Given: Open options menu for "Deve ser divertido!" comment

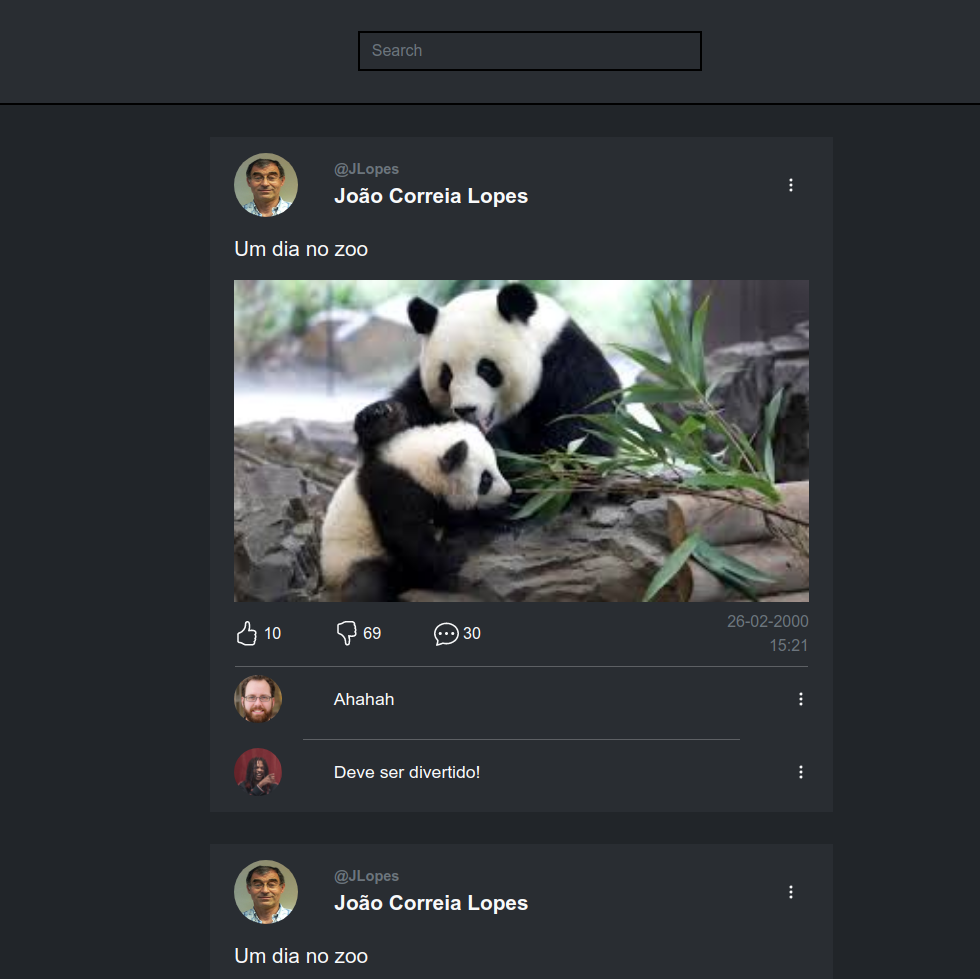Looking at the screenshot, I should 800,772.
